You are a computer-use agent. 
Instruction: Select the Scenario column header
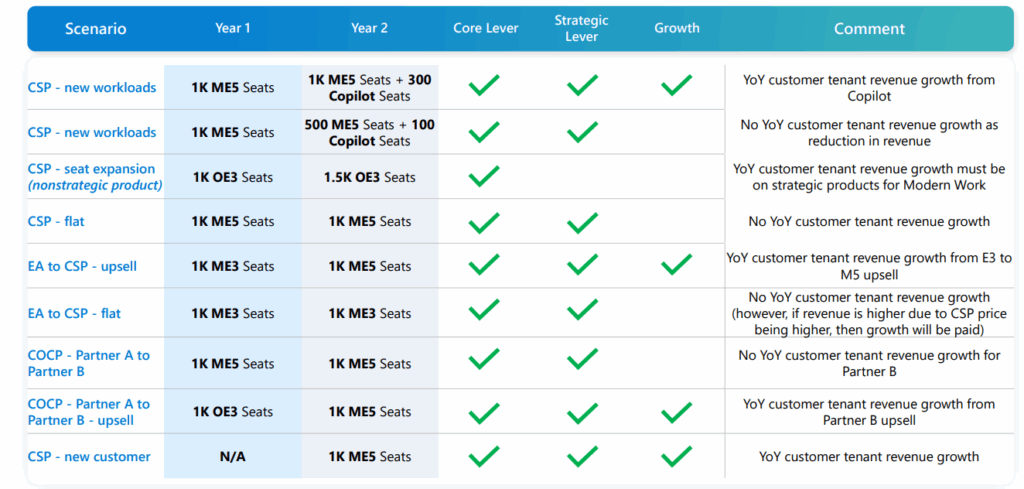click(96, 29)
